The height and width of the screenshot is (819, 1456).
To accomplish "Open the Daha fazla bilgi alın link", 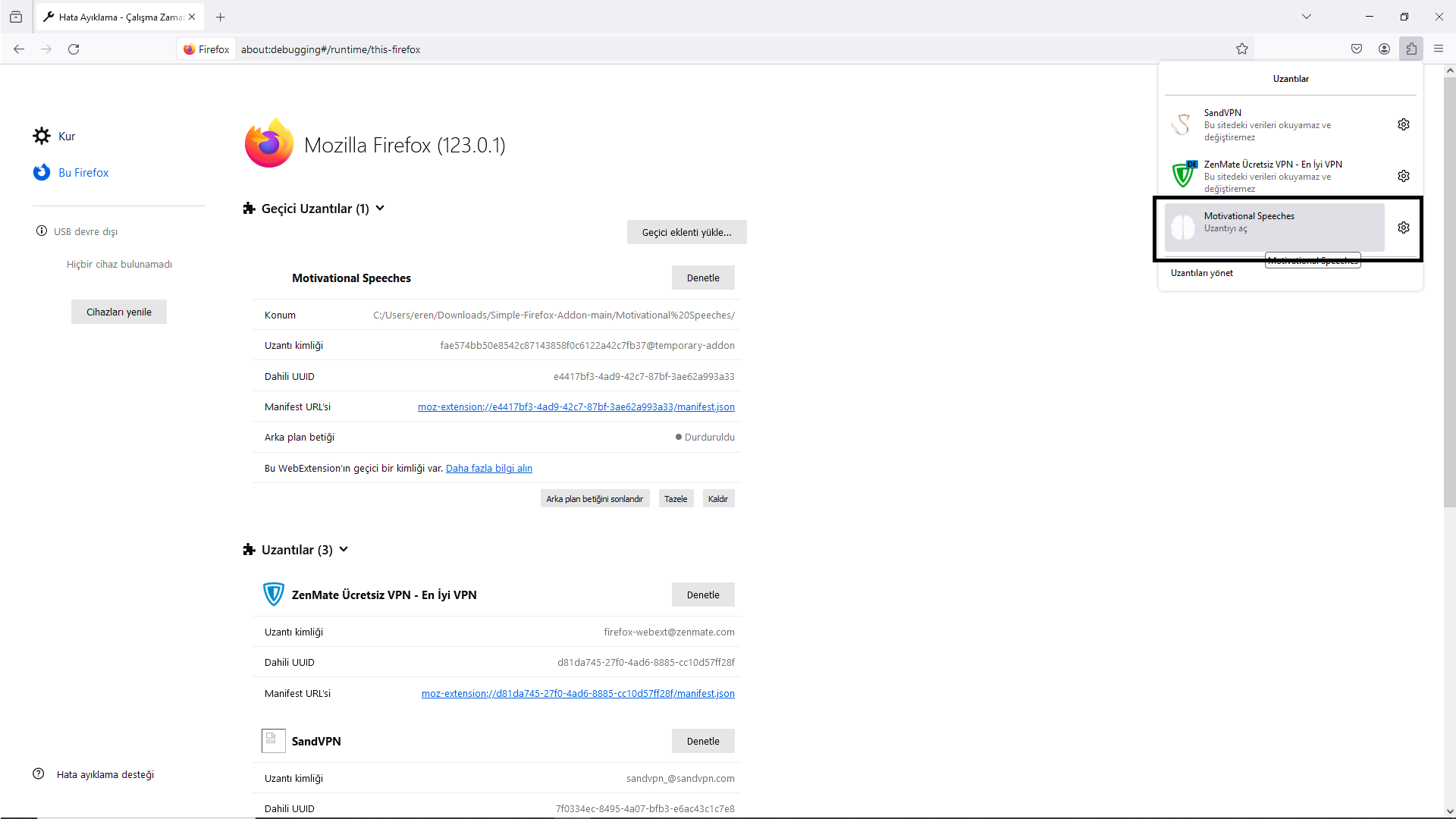I will click(489, 469).
